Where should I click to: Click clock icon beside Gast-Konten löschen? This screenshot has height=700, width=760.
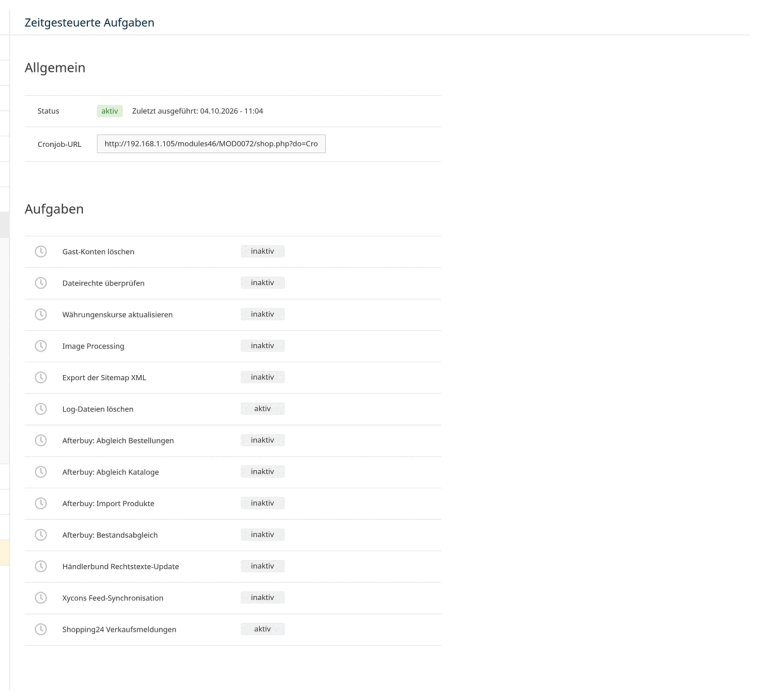[x=41, y=251]
